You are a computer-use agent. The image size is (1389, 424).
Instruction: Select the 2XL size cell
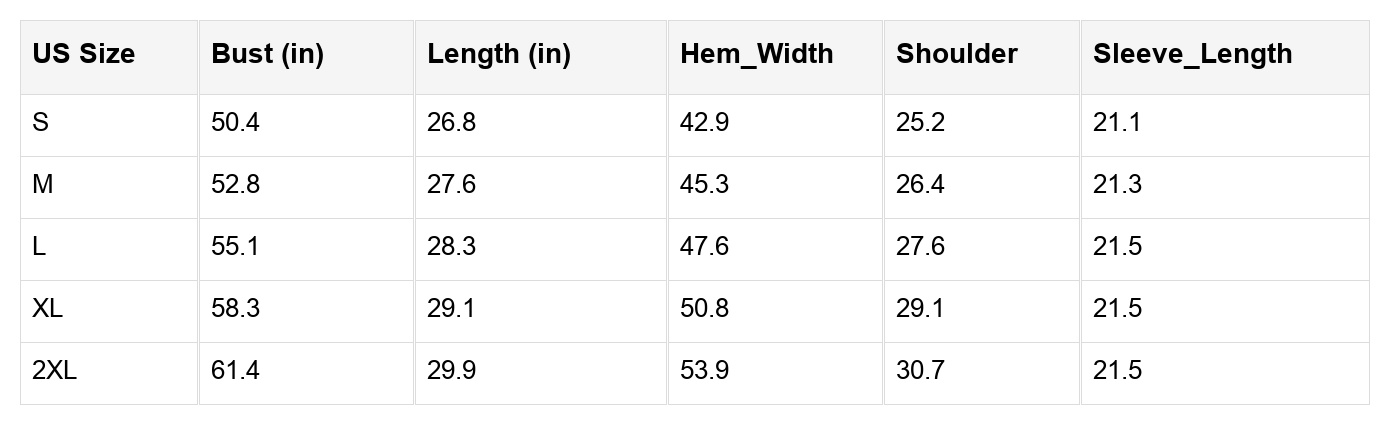(x=54, y=371)
